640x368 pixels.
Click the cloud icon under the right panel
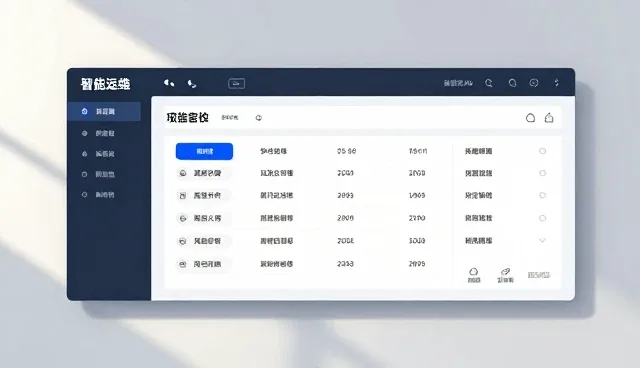click(x=473, y=271)
